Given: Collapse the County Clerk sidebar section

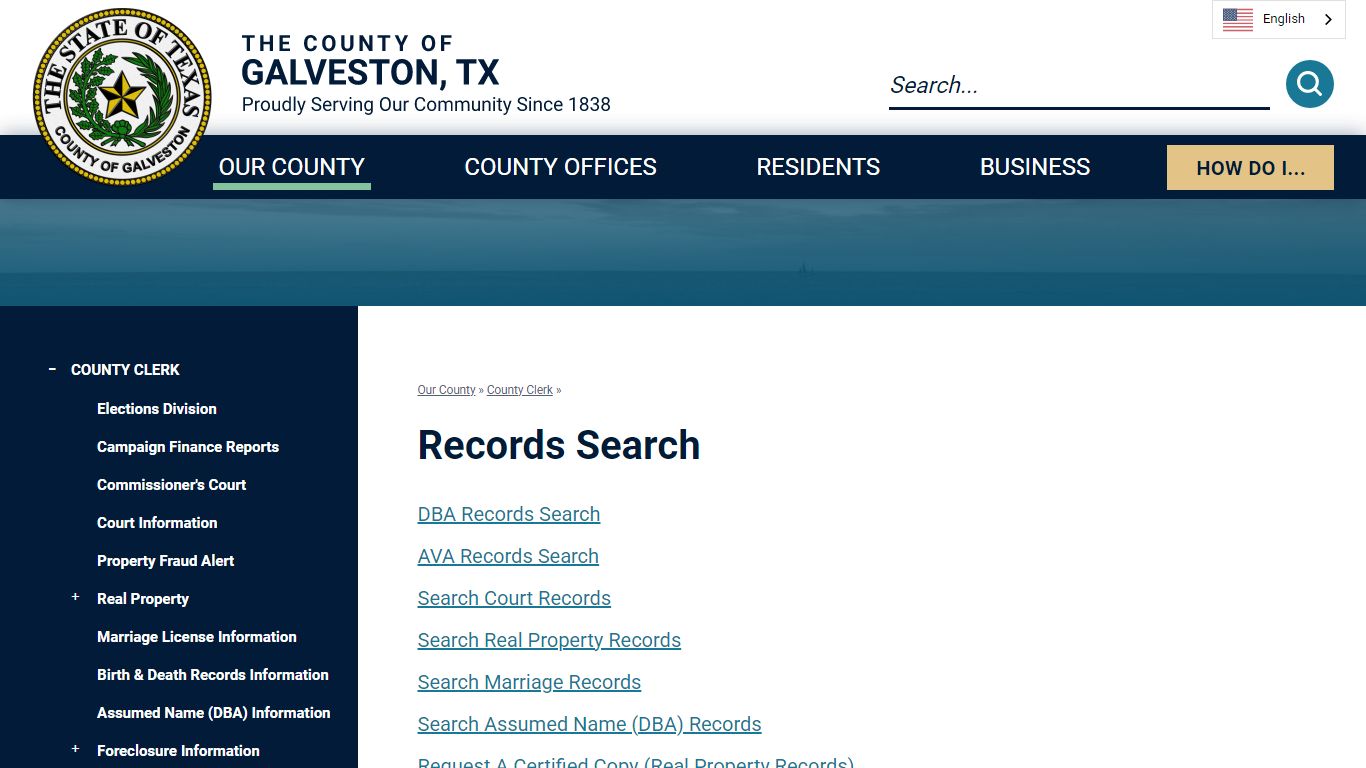Looking at the screenshot, I should pos(52,369).
